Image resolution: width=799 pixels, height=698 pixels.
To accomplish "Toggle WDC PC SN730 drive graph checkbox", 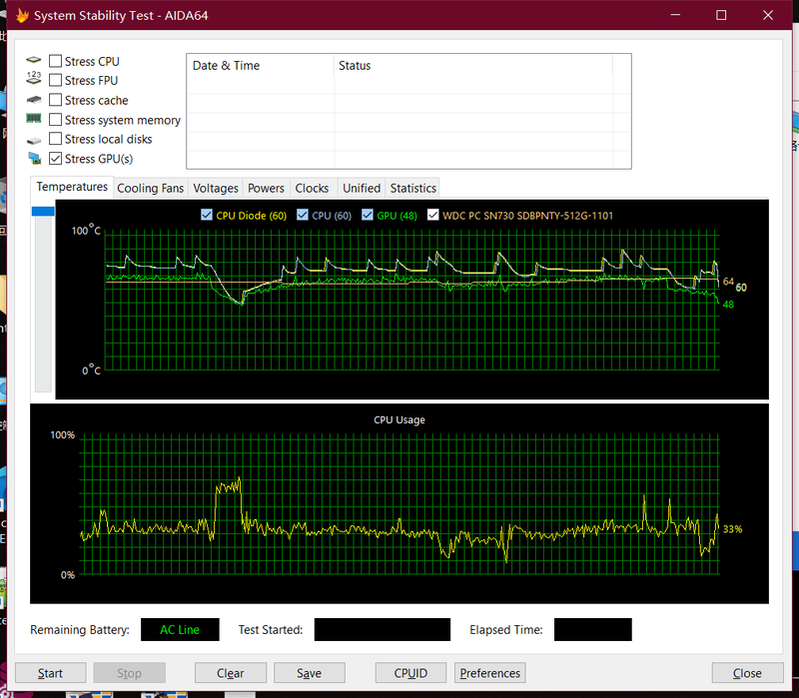I will tap(433, 215).
